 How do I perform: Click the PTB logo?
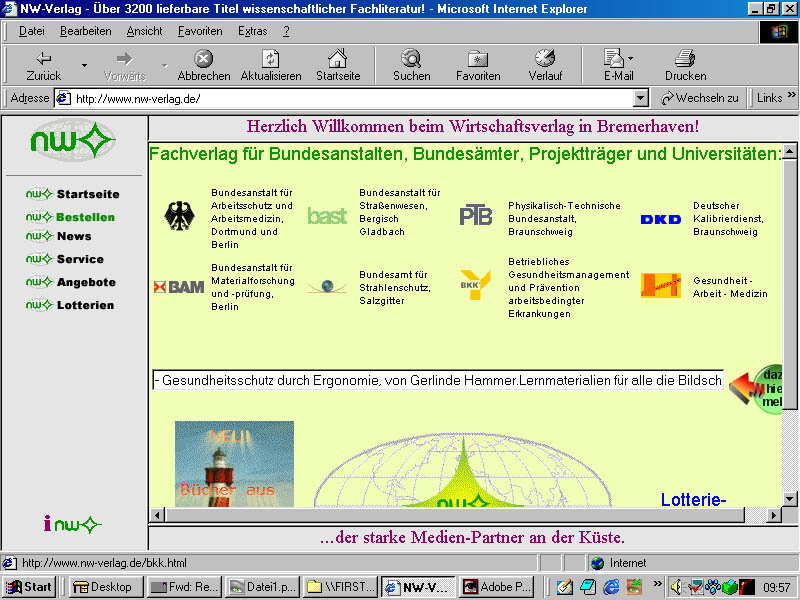pyautogui.click(x=476, y=215)
